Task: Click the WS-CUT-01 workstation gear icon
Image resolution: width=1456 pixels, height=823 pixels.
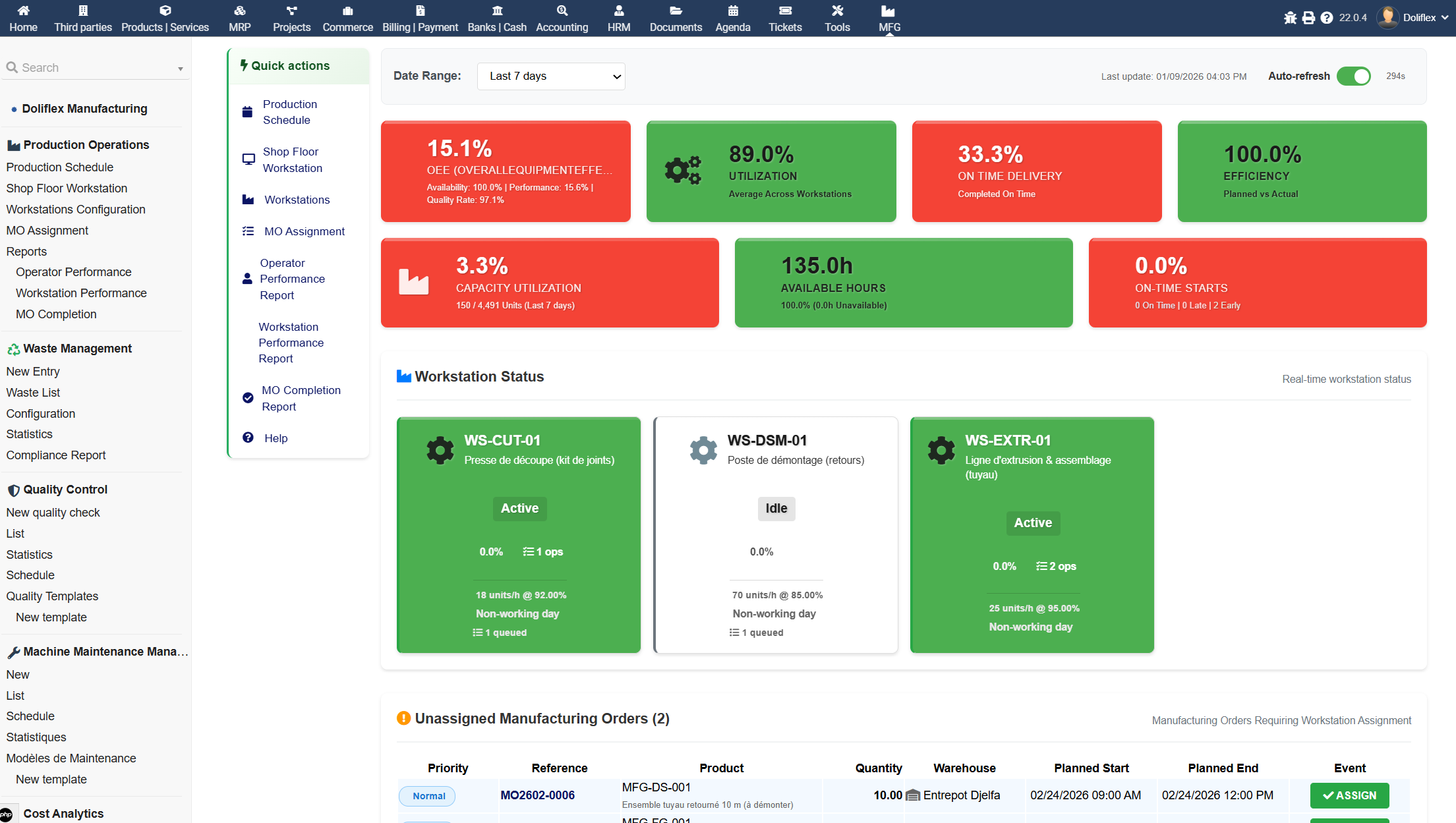Action: click(440, 451)
